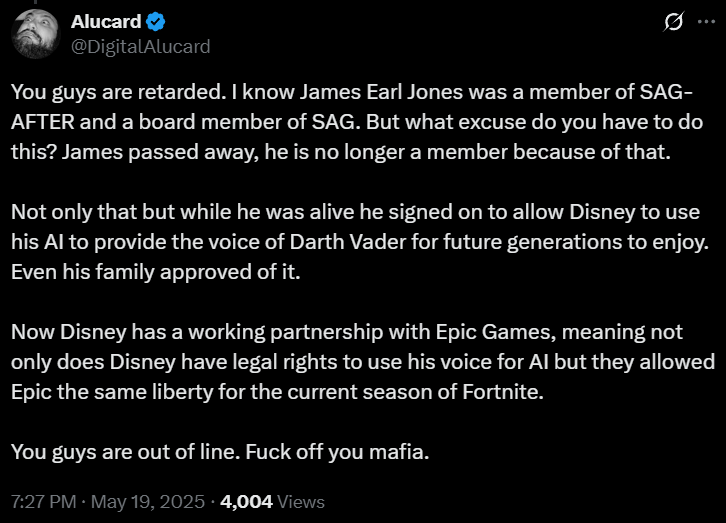Click the 4,004 view count number

(x=246, y=501)
